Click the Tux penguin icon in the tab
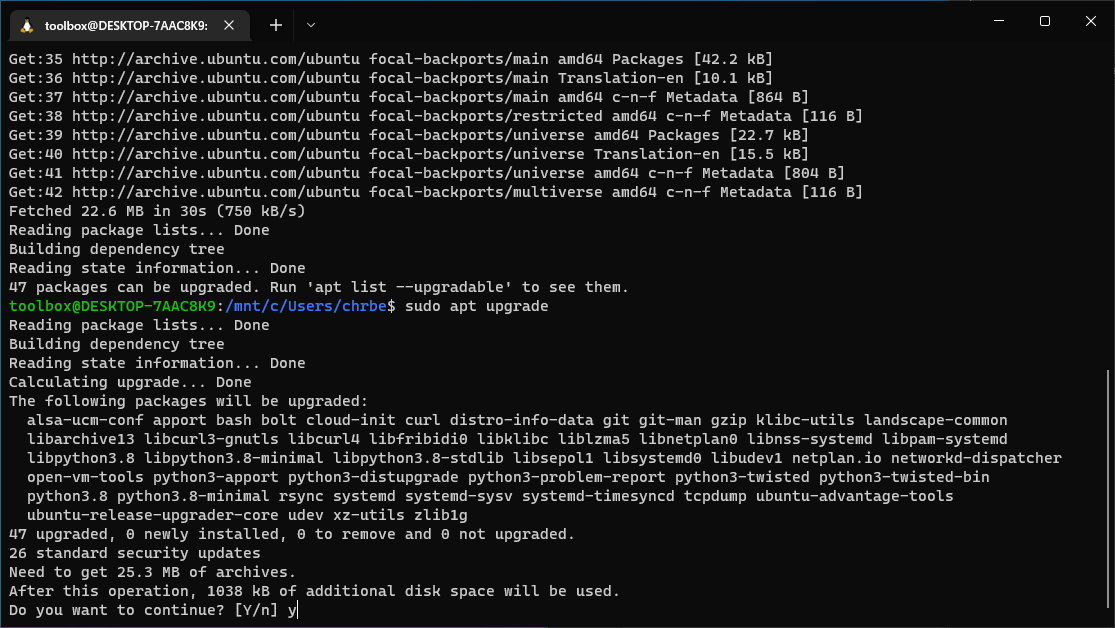 point(27,26)
